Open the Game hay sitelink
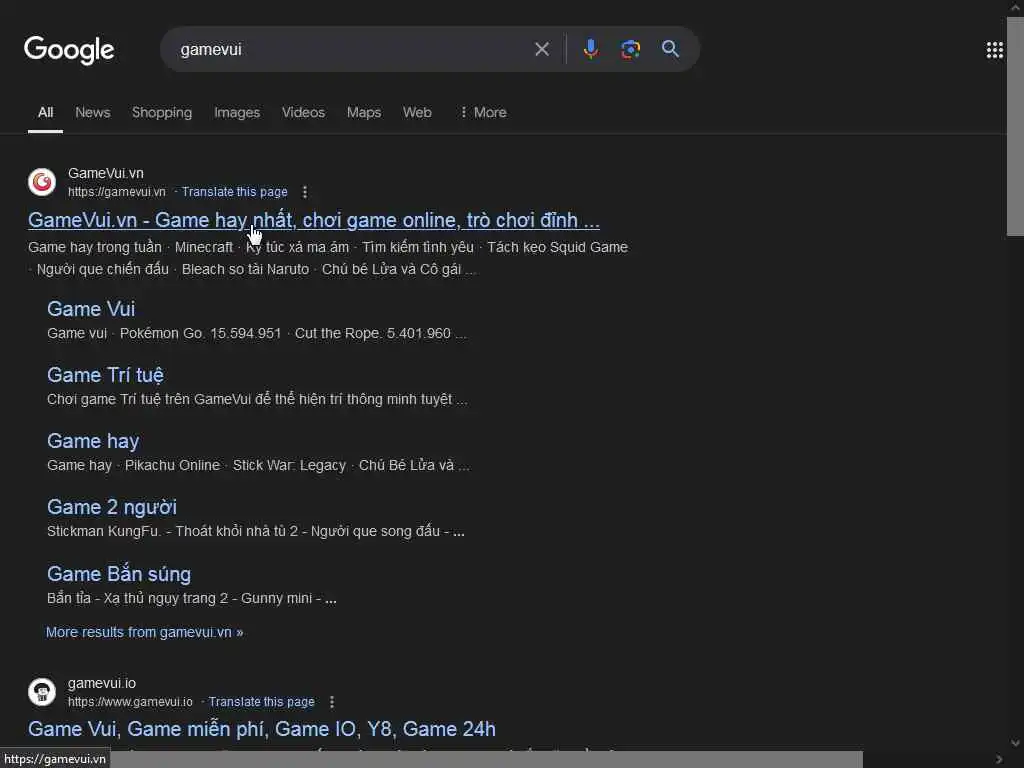 pyautogui.click(x=93, y=441)
